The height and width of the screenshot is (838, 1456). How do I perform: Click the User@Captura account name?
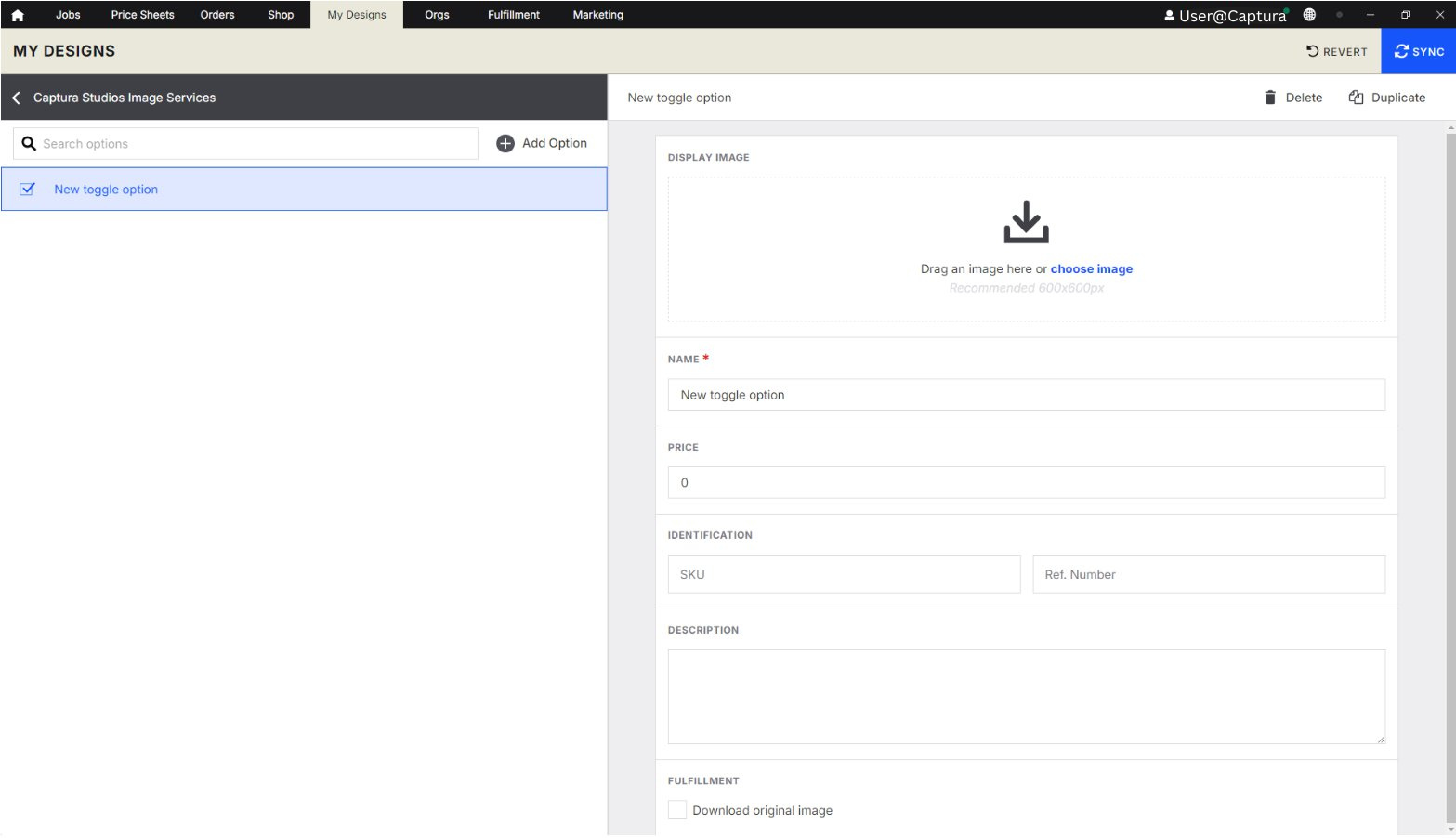pyautogui.click(x=1232, y=16)
